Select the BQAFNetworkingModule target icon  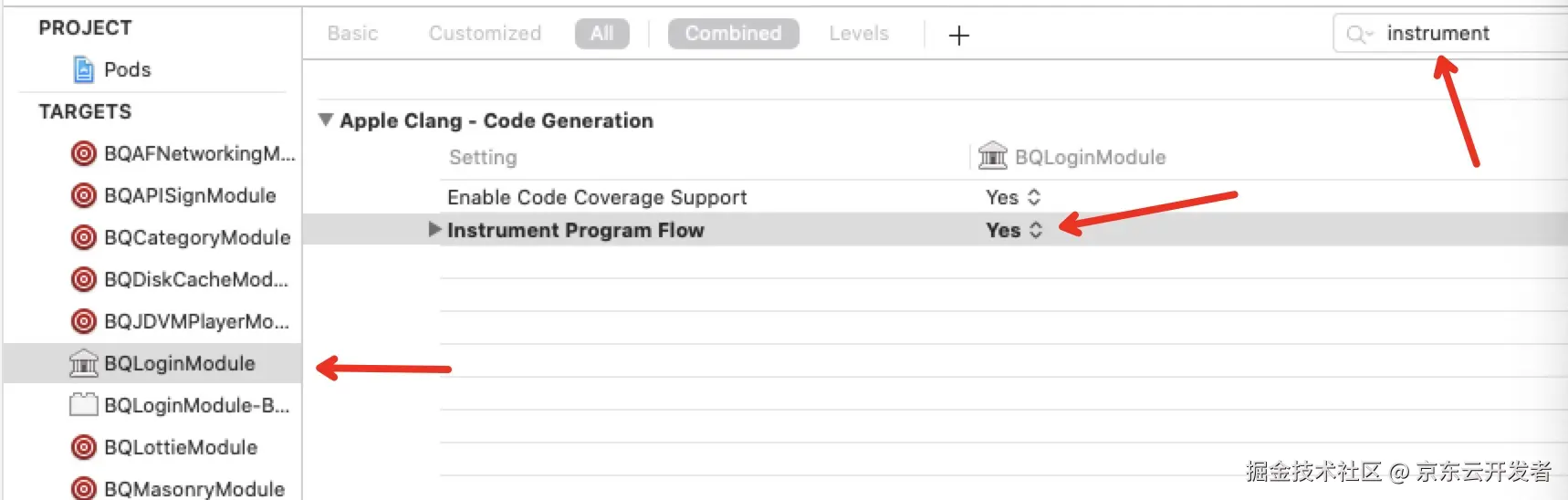(83, 153)
